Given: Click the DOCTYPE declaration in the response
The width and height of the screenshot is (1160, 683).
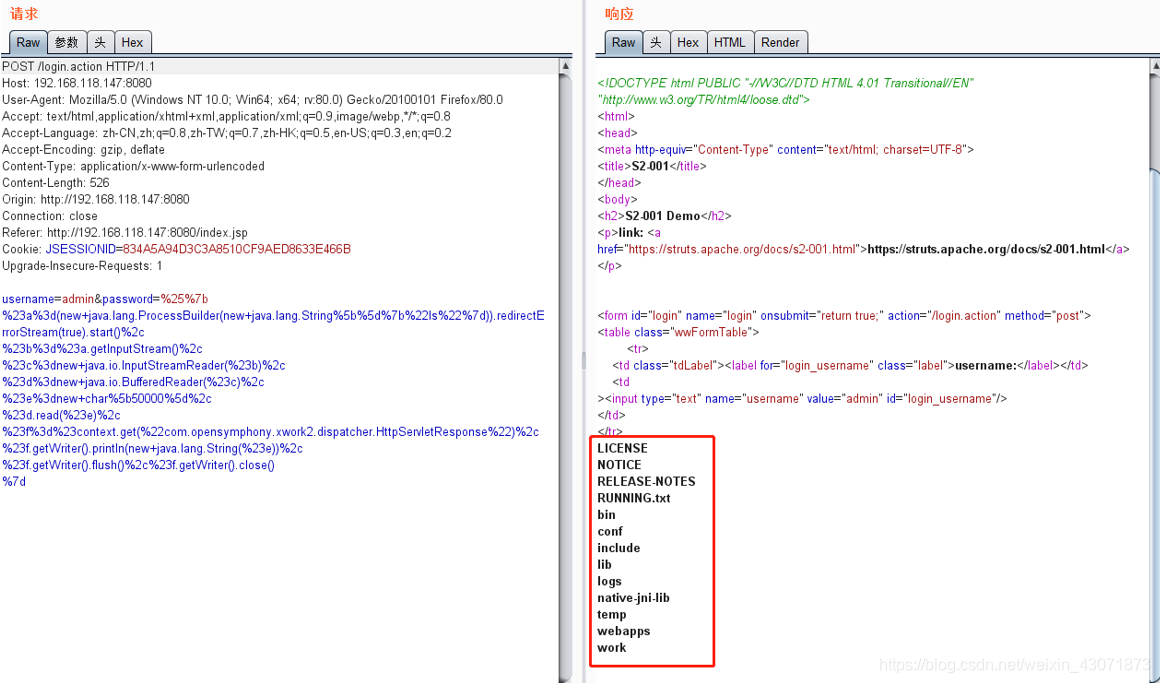Looking at the screenshot, I should pyautogui.click(x=786, y=91).
